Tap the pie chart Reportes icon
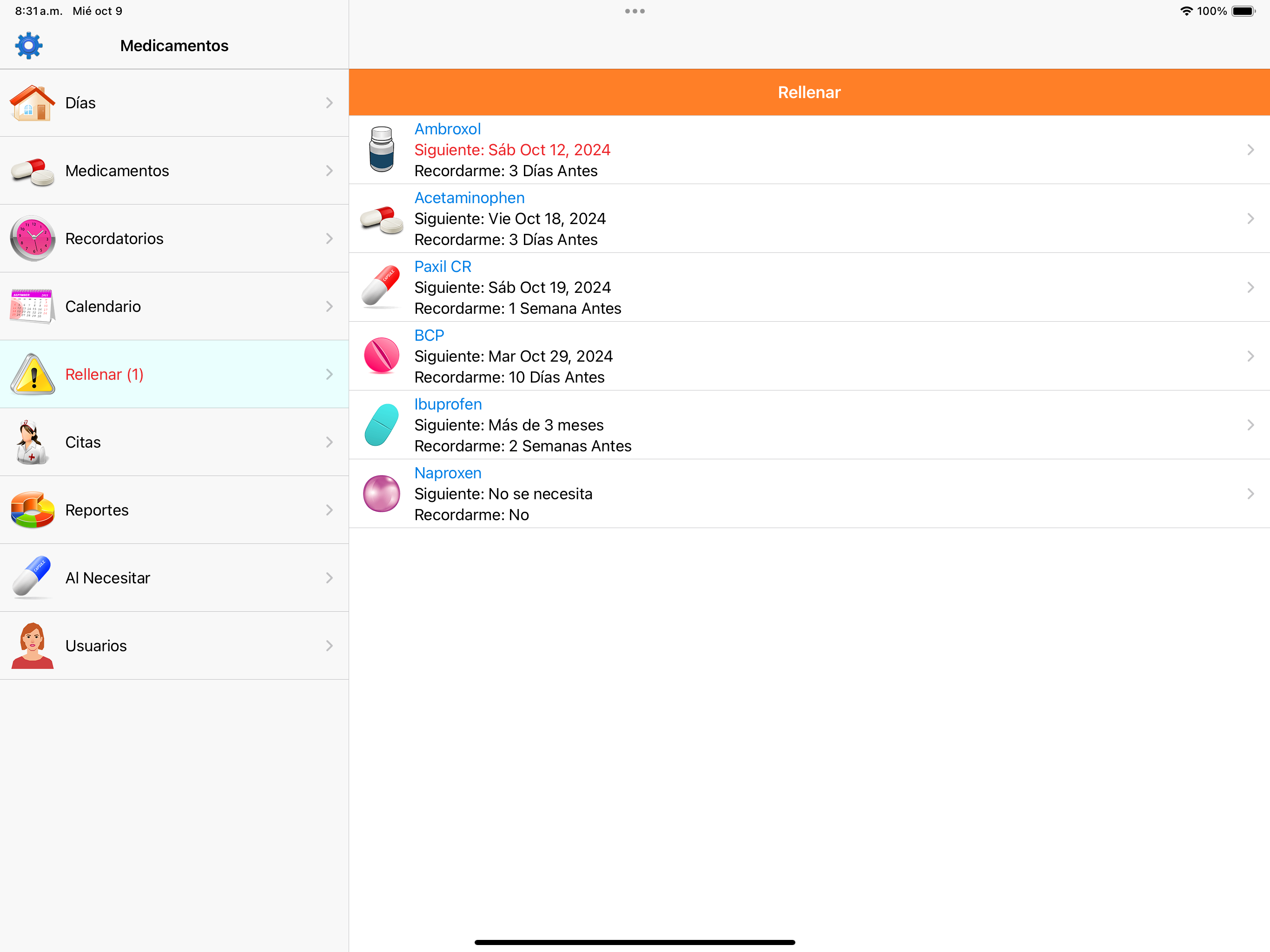Screen dimensions: 1270x952 32,510
